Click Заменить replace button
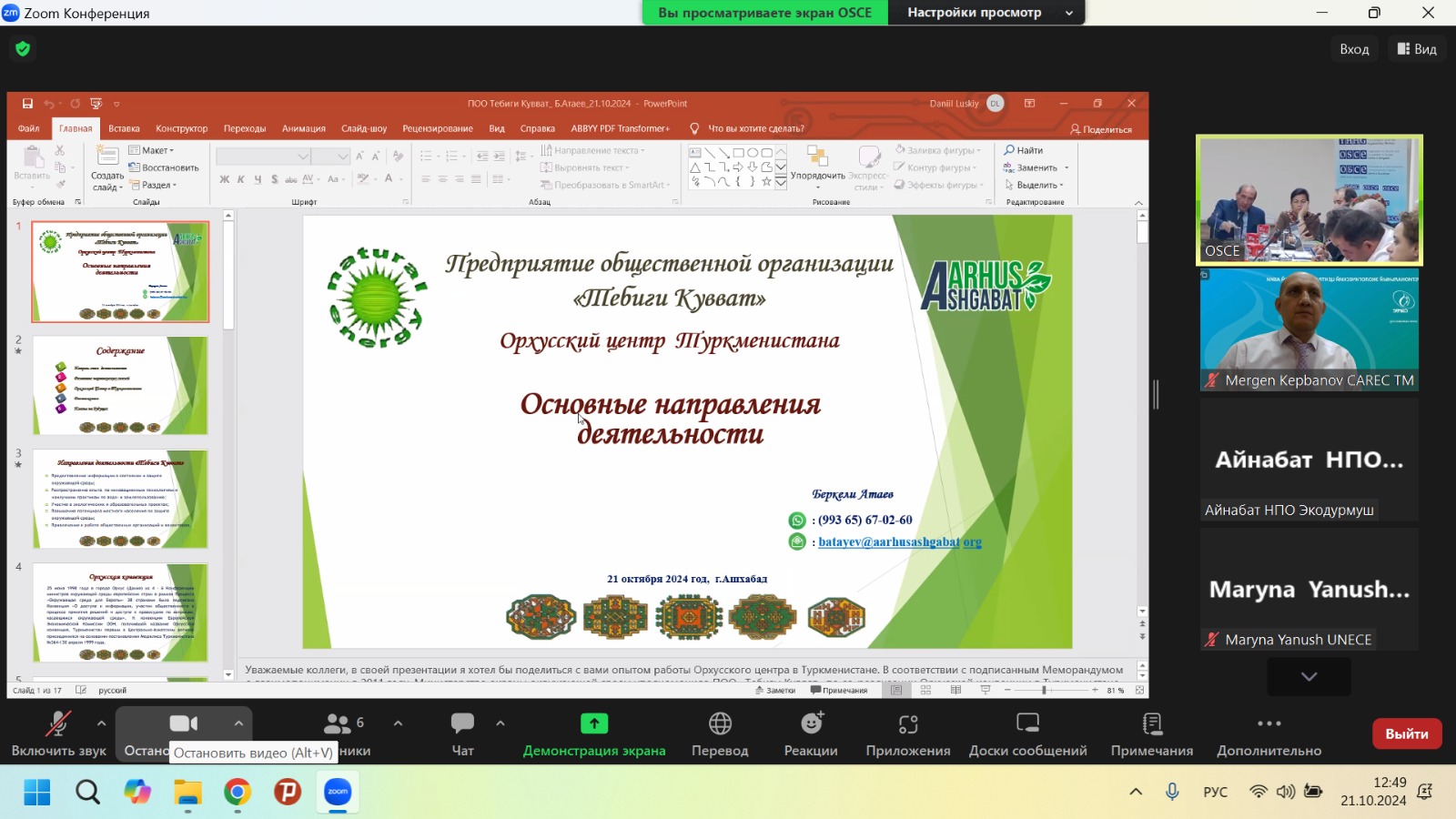The height and width of the screenshot is (819, 1456). [x=1036, y=167]
